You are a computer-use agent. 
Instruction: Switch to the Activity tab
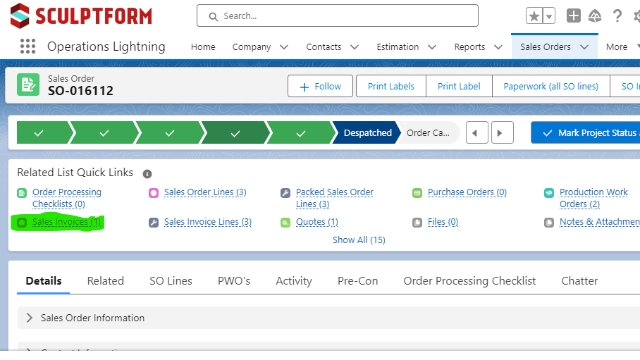[293, 281]
